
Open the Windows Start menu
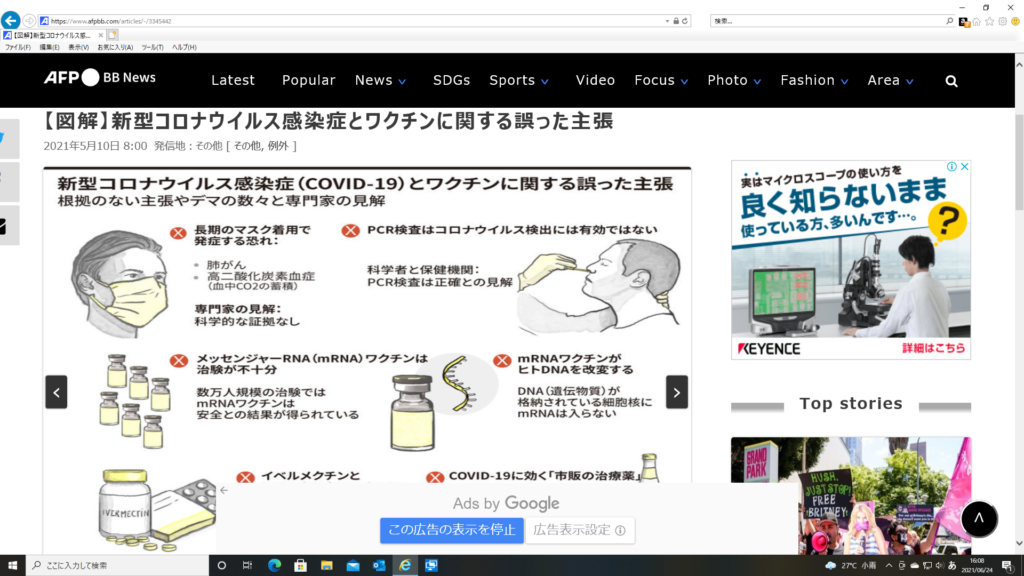click(12, 566)
